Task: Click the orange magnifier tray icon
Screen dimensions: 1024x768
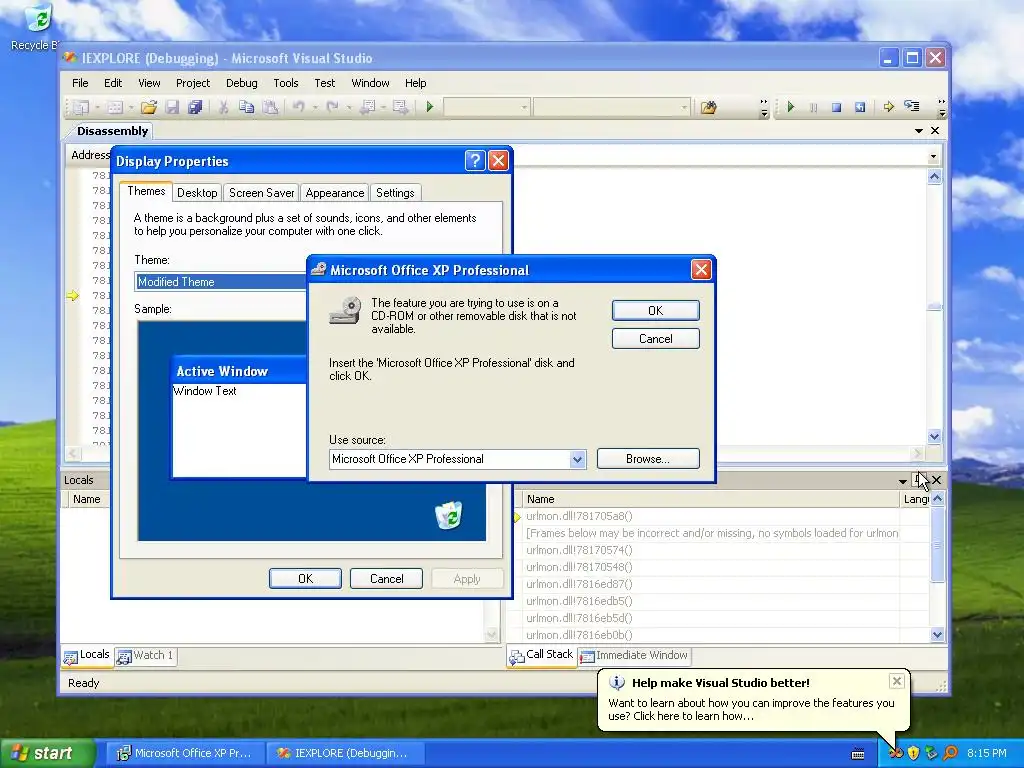Action: tap(950, 753)
